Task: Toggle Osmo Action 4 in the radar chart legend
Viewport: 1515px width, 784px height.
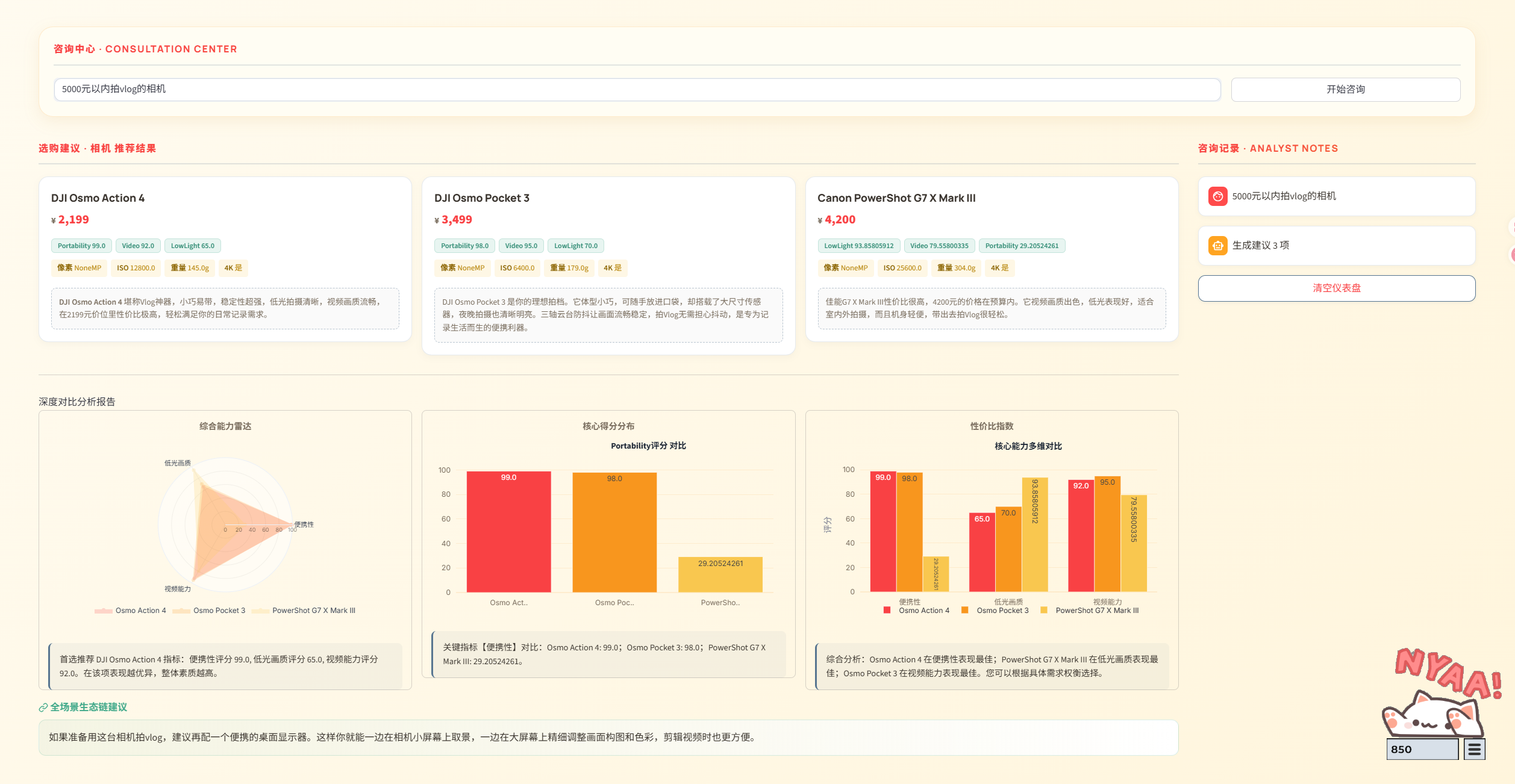Action: tap(130, 611)
